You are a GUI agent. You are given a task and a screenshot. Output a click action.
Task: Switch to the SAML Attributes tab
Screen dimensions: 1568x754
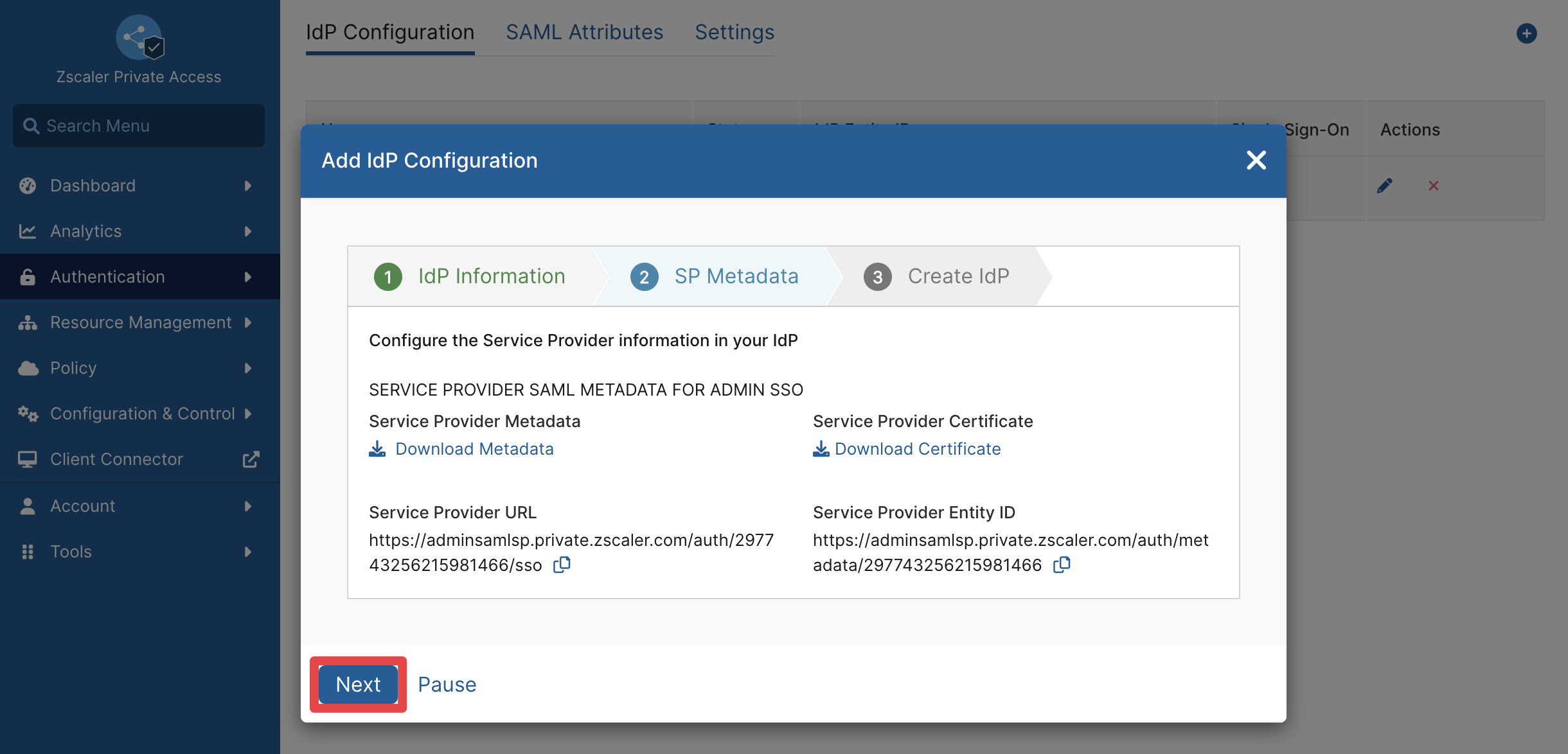[584, 32]
